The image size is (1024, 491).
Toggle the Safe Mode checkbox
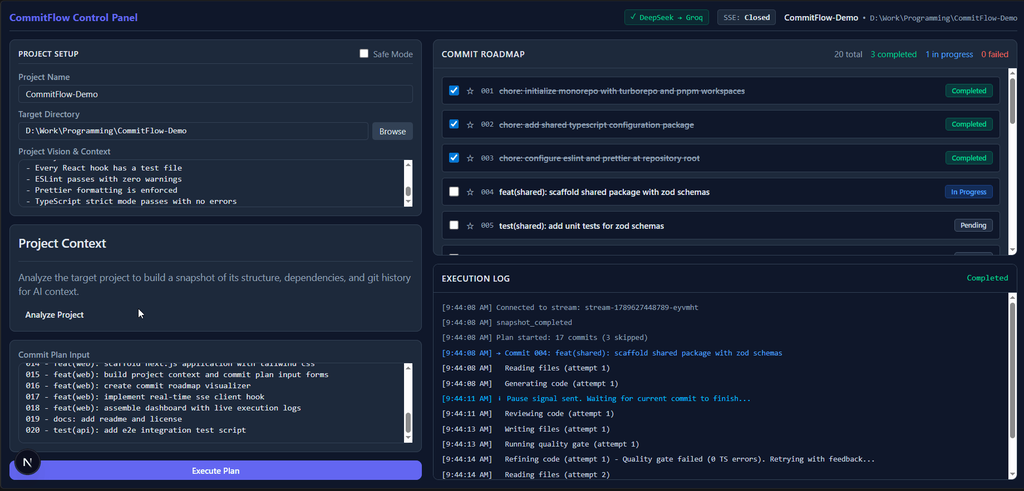pos(364,54)
